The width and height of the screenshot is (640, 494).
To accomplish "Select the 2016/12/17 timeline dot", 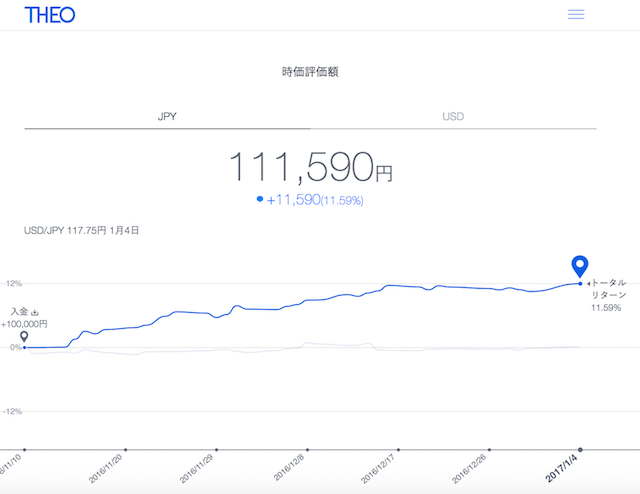I will (x=398, y=449).
